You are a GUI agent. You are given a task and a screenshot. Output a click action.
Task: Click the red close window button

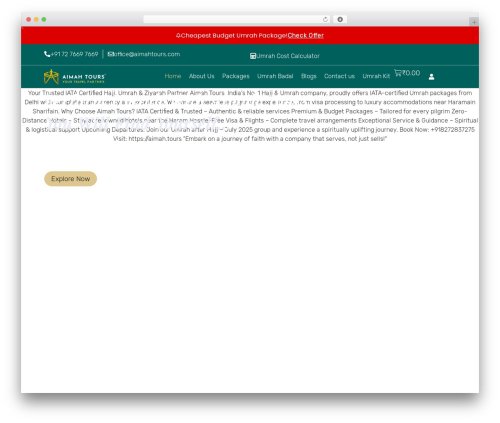click(29, 19)
